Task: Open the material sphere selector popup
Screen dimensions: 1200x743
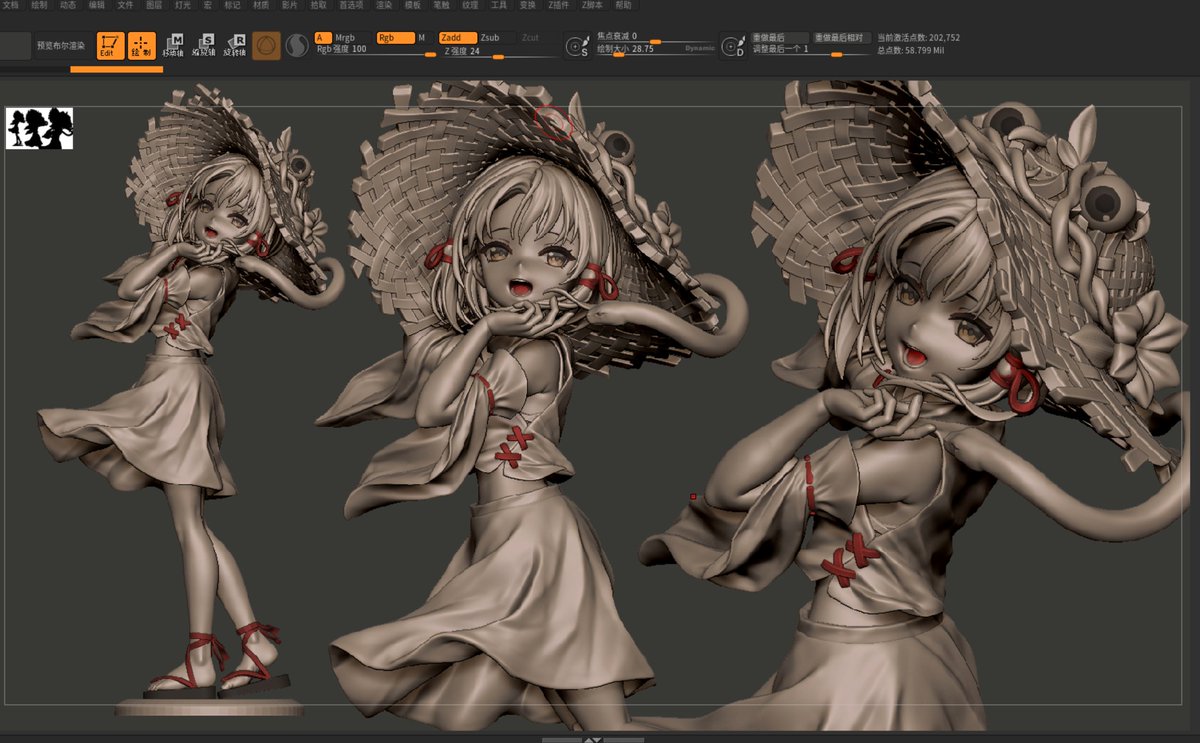Action: (265, 45)
